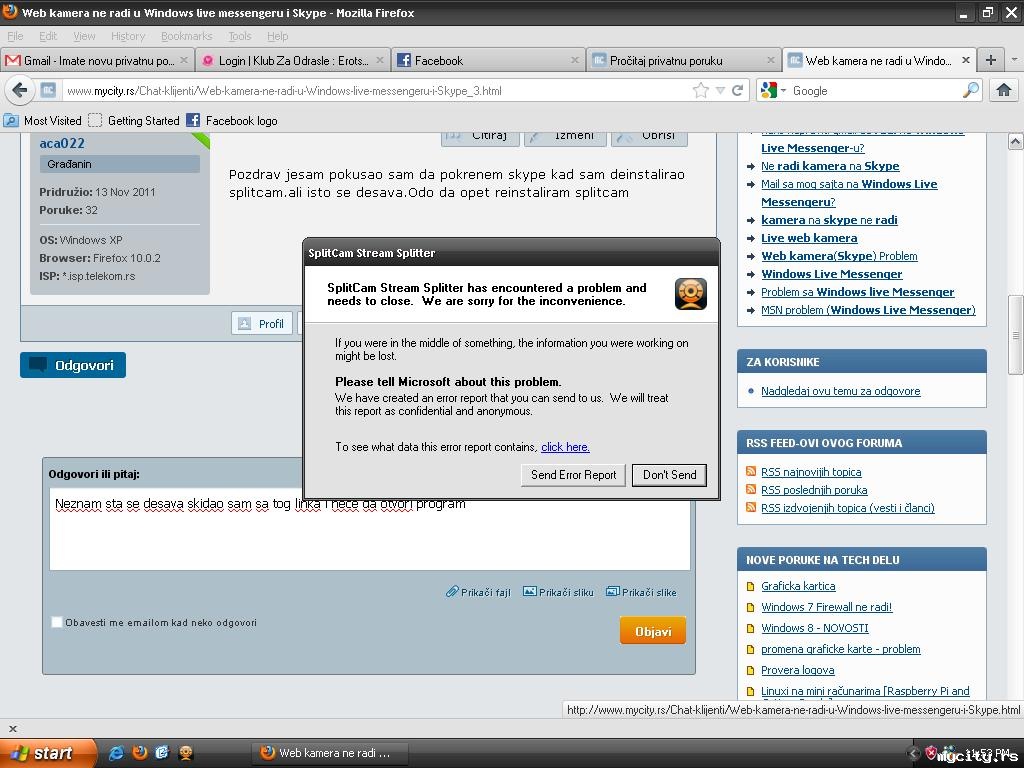This screenshot has width=1024, height=768.
Task: Click the Google search input field
Action: 875,91
